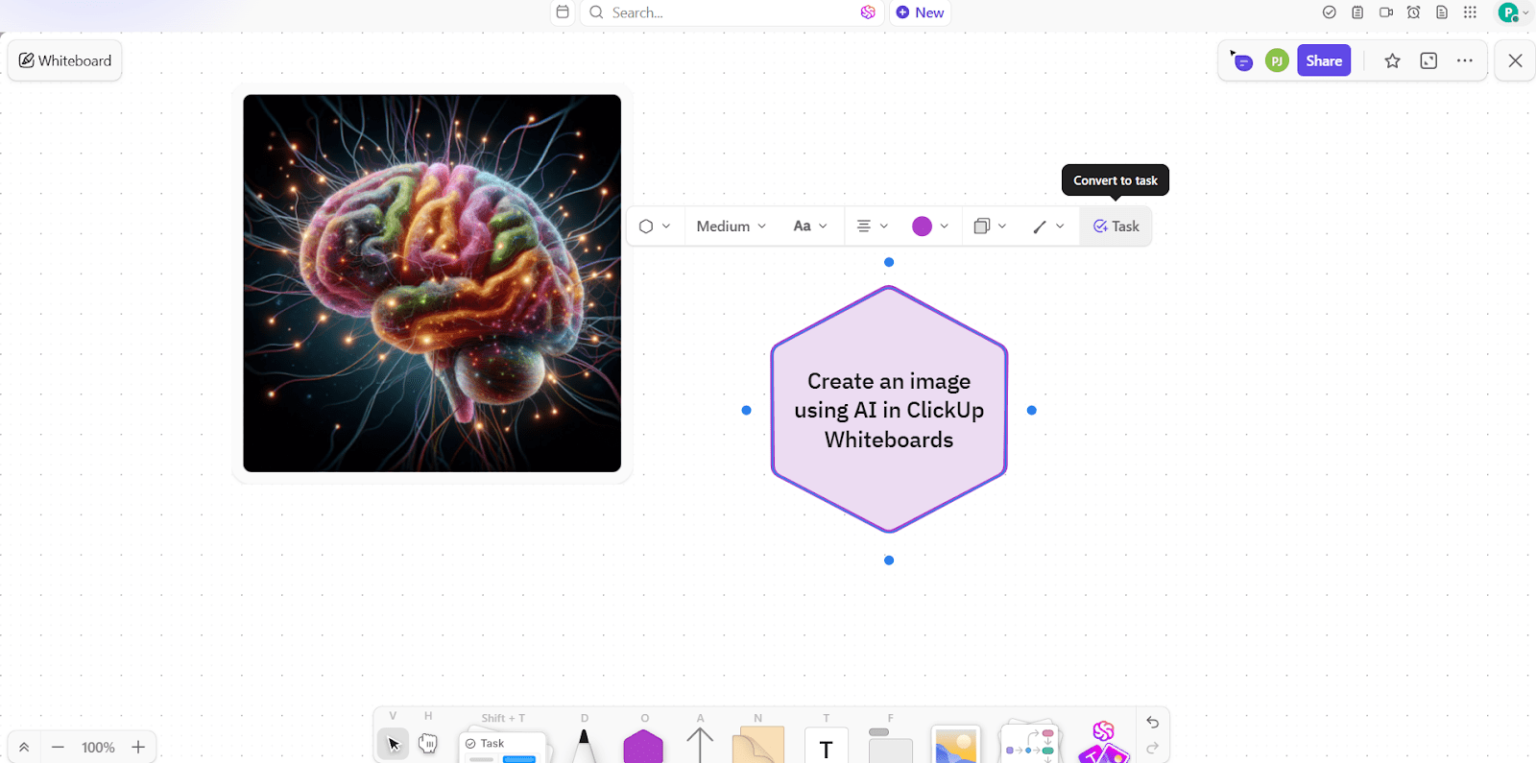
Task: Choose the Connector arrow tool
Action: [700, 743]
